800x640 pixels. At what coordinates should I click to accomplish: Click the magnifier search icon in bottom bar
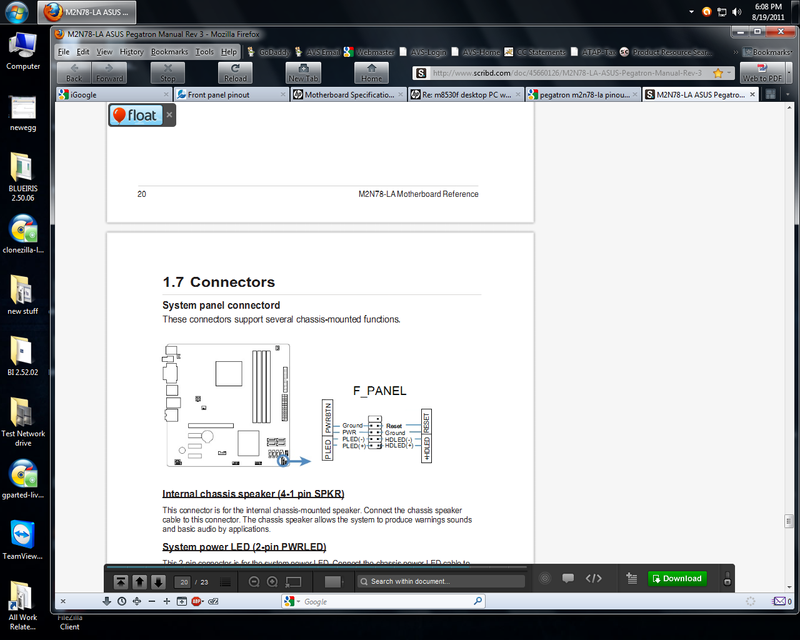tap(478, 601)
